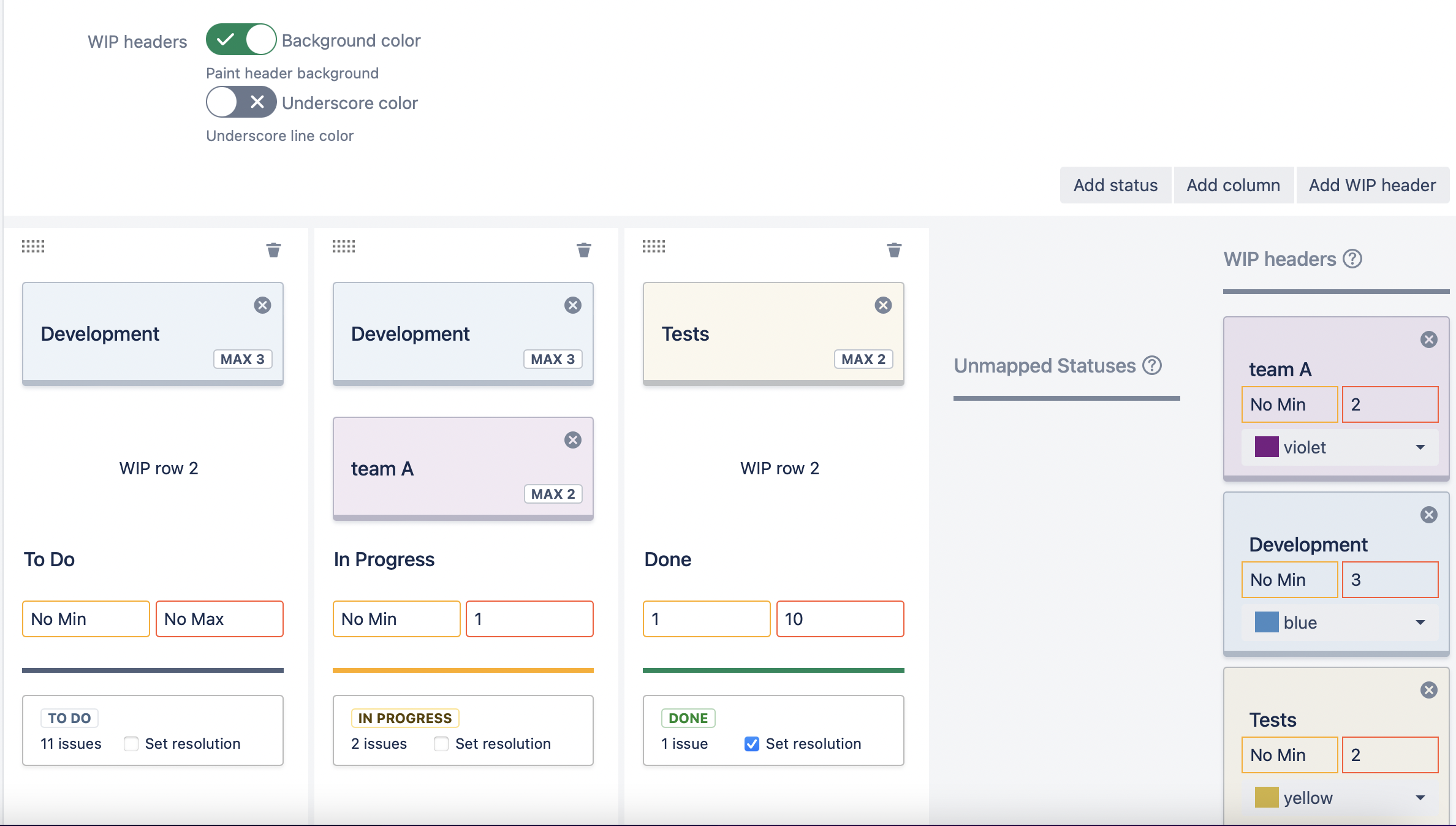The height and width of the screenshot is (826, 1456).
Task: Delete the To Do column with trash icon
Action: pyautogui.click(x=273, y=249)
